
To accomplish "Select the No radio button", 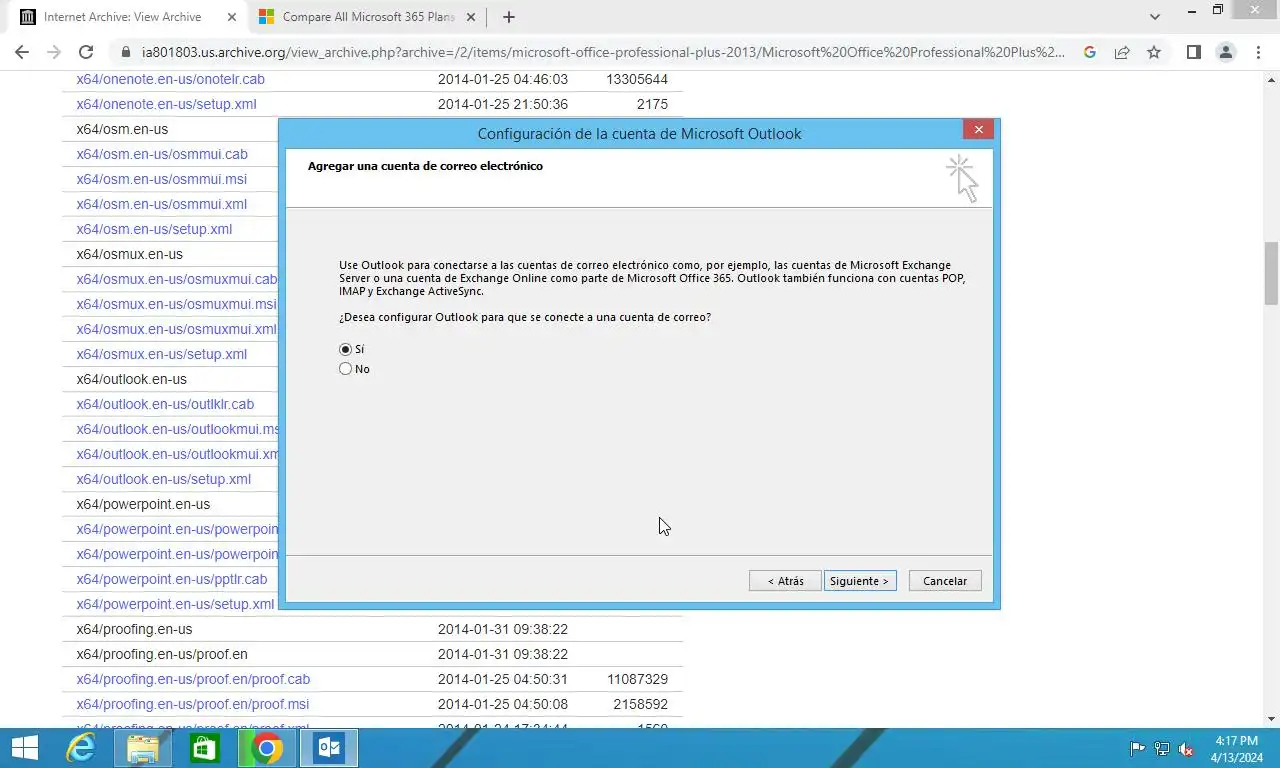I will pos(346,369).
